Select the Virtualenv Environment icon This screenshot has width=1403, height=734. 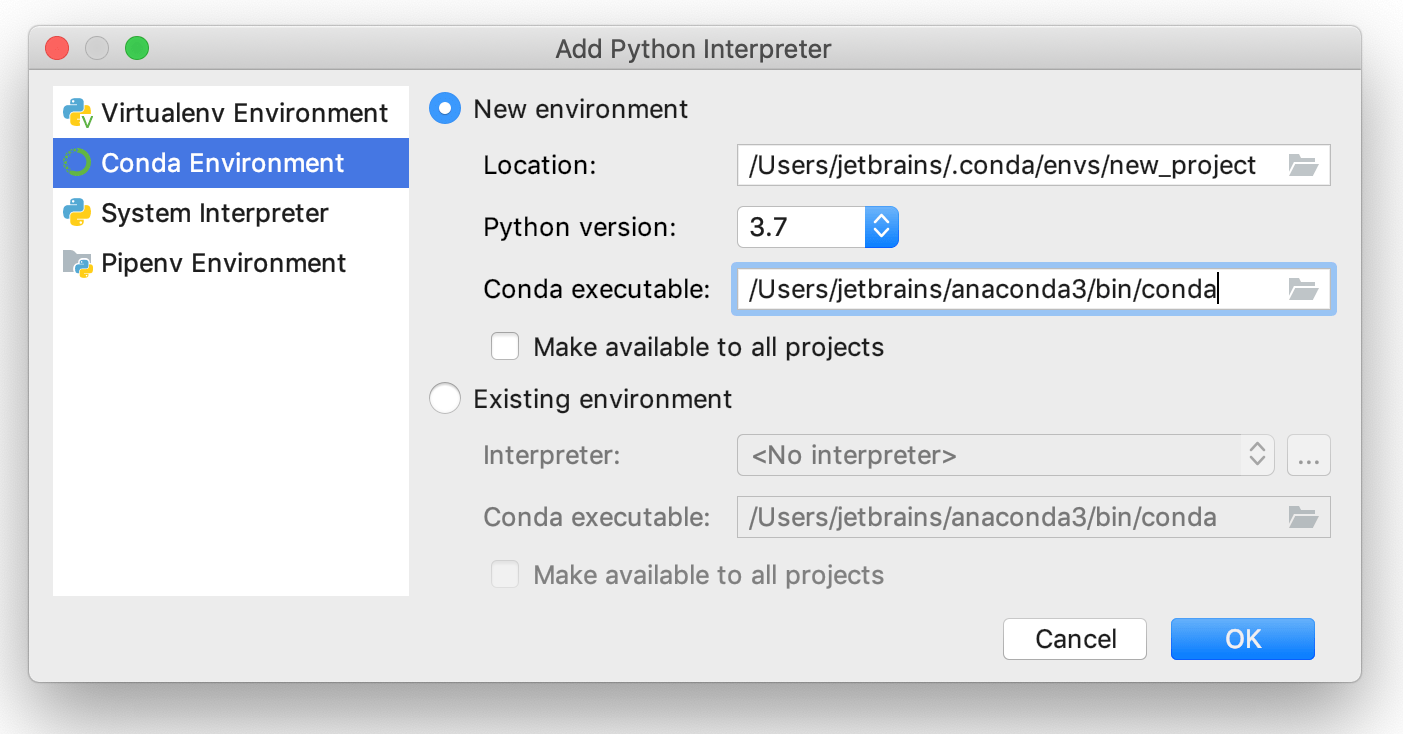(78, 112)
